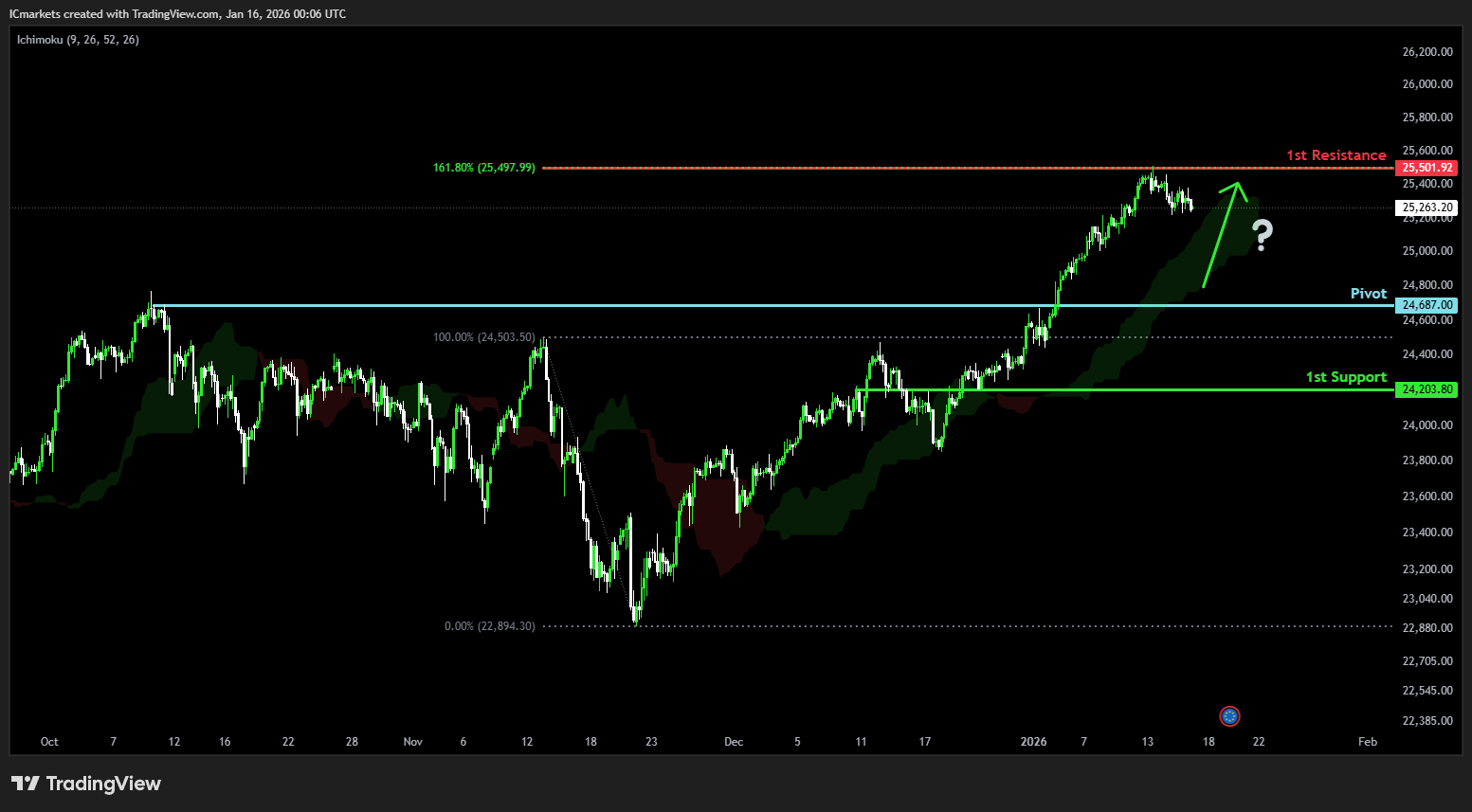This screenshot has width=1472, height=812.
Task: Click the ICmarkets created with TradingView.com header text
Action: coord(177,14)
